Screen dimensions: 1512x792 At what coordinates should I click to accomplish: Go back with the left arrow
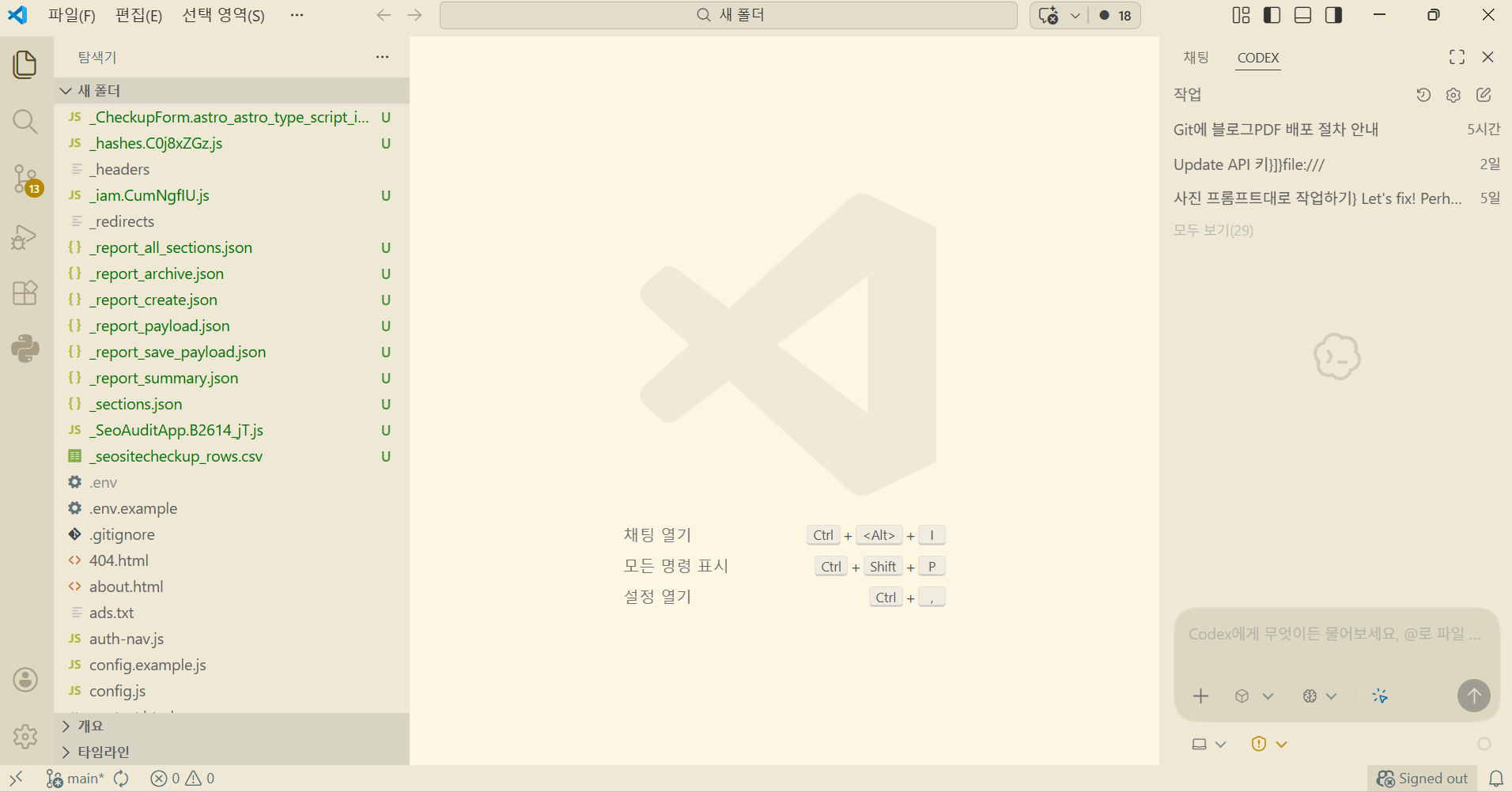coord(384,15)
